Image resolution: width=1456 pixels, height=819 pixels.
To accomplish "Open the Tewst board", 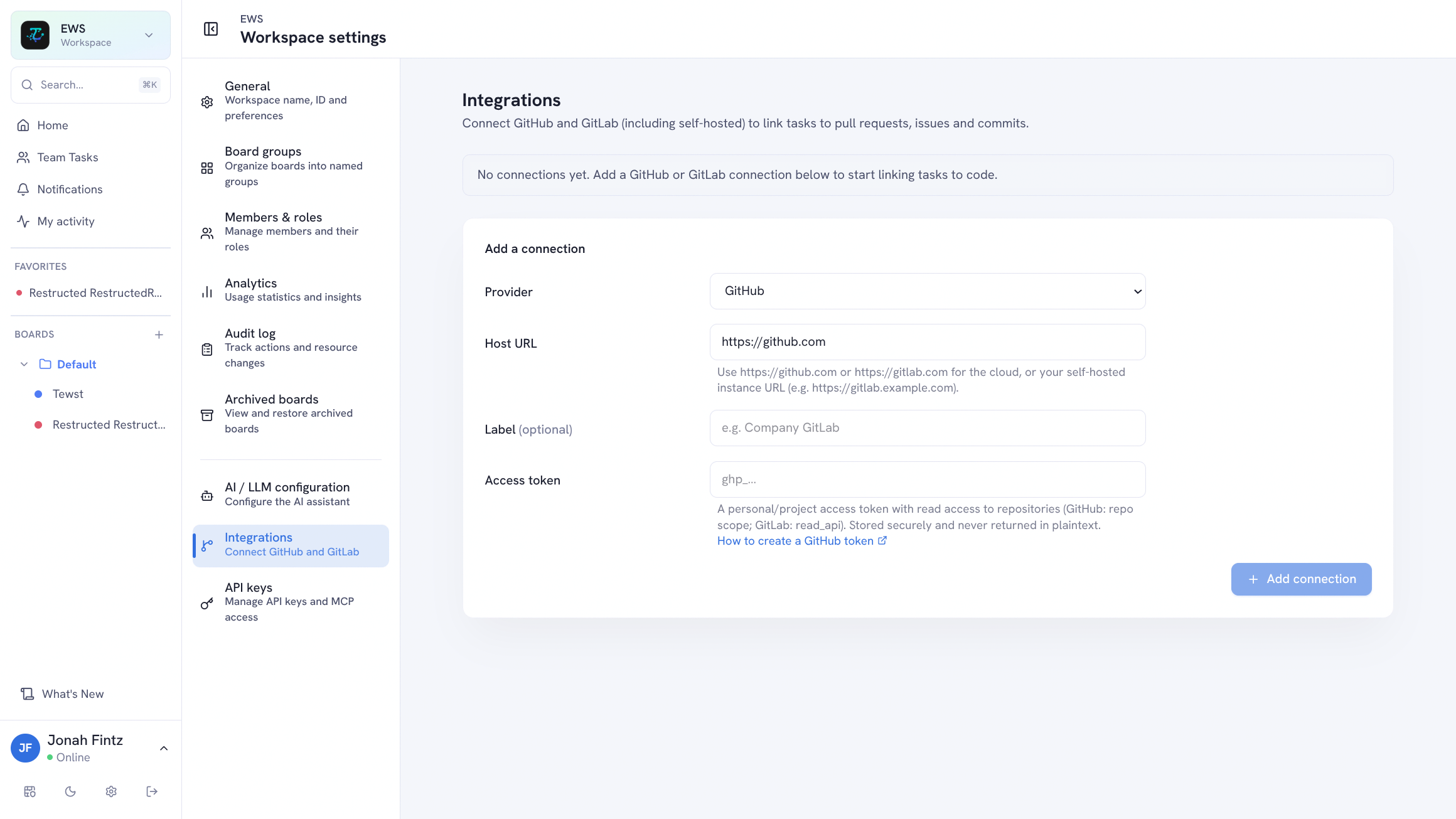I will coord(68,394).
